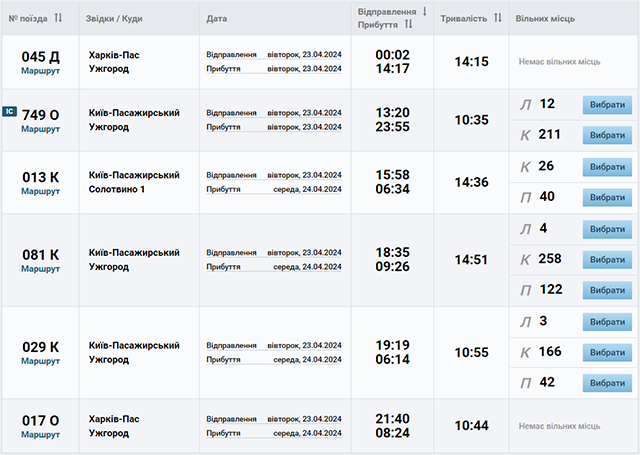Screen dimensions: 640x455
Task: Select П class with 122 seats
Action: click(x=607, y=290)
